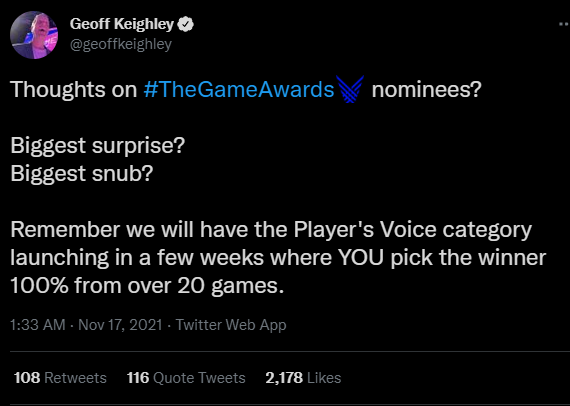
Task: Open the #TheGameAwards hashtag
Action: (238, 89)
